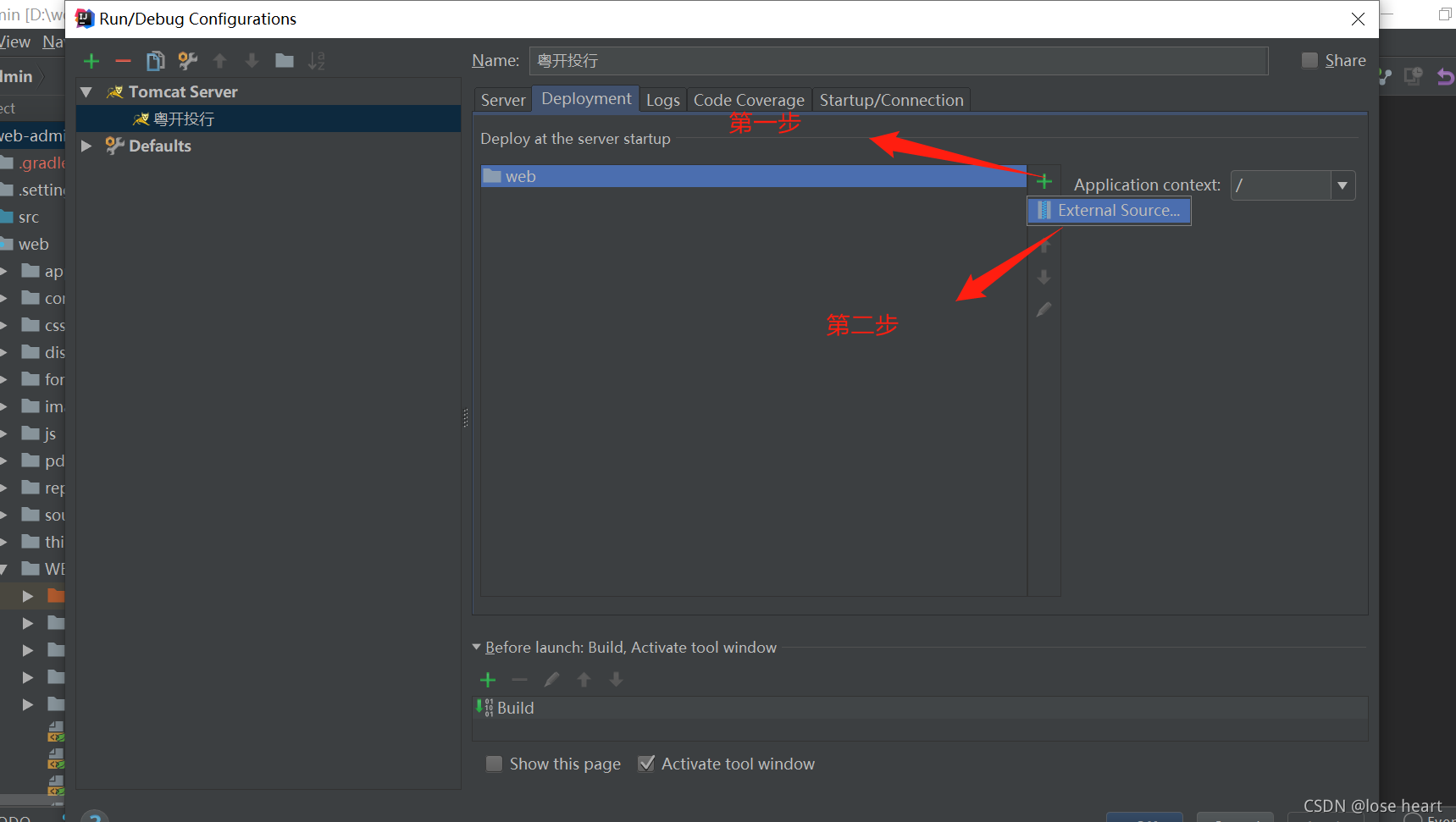Screen dimensions: 1456x822
Task: Expand Defaults tree node
Action: (x=86, y=146)
